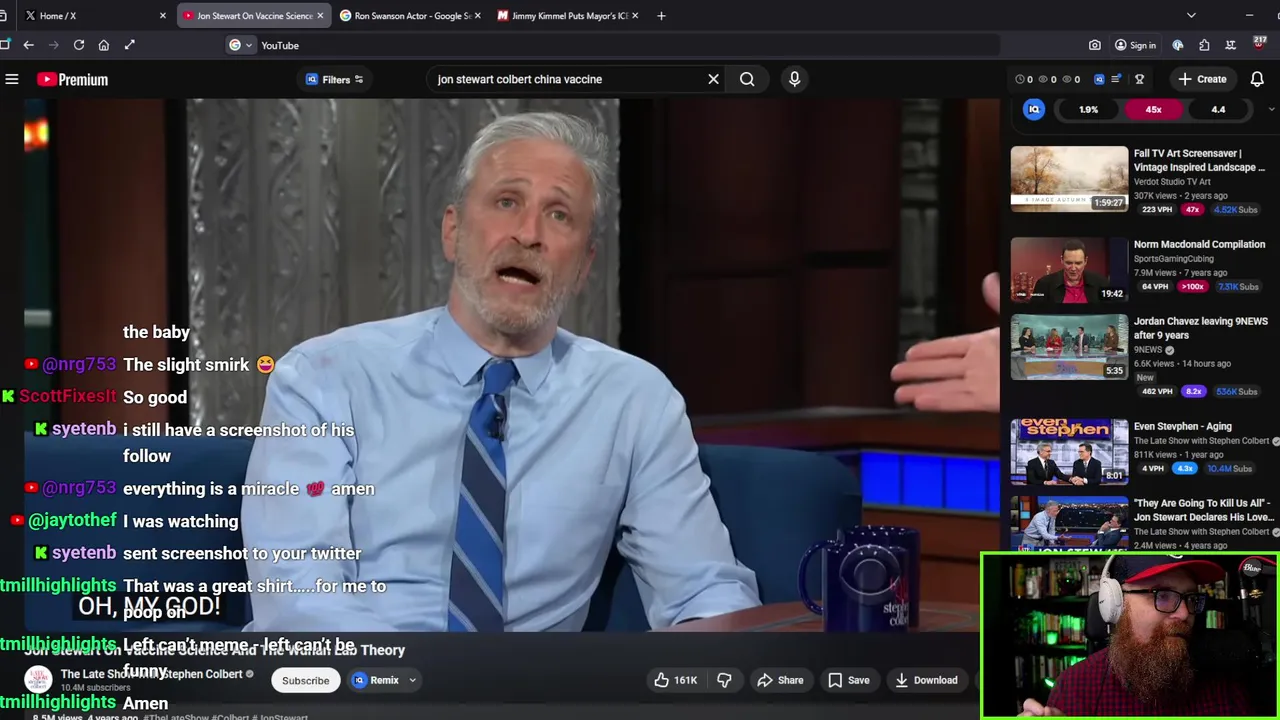The height and width of the screenshot is (720, 1280).
Task: Run search with the magnifier button
Action: click(747, 79)
